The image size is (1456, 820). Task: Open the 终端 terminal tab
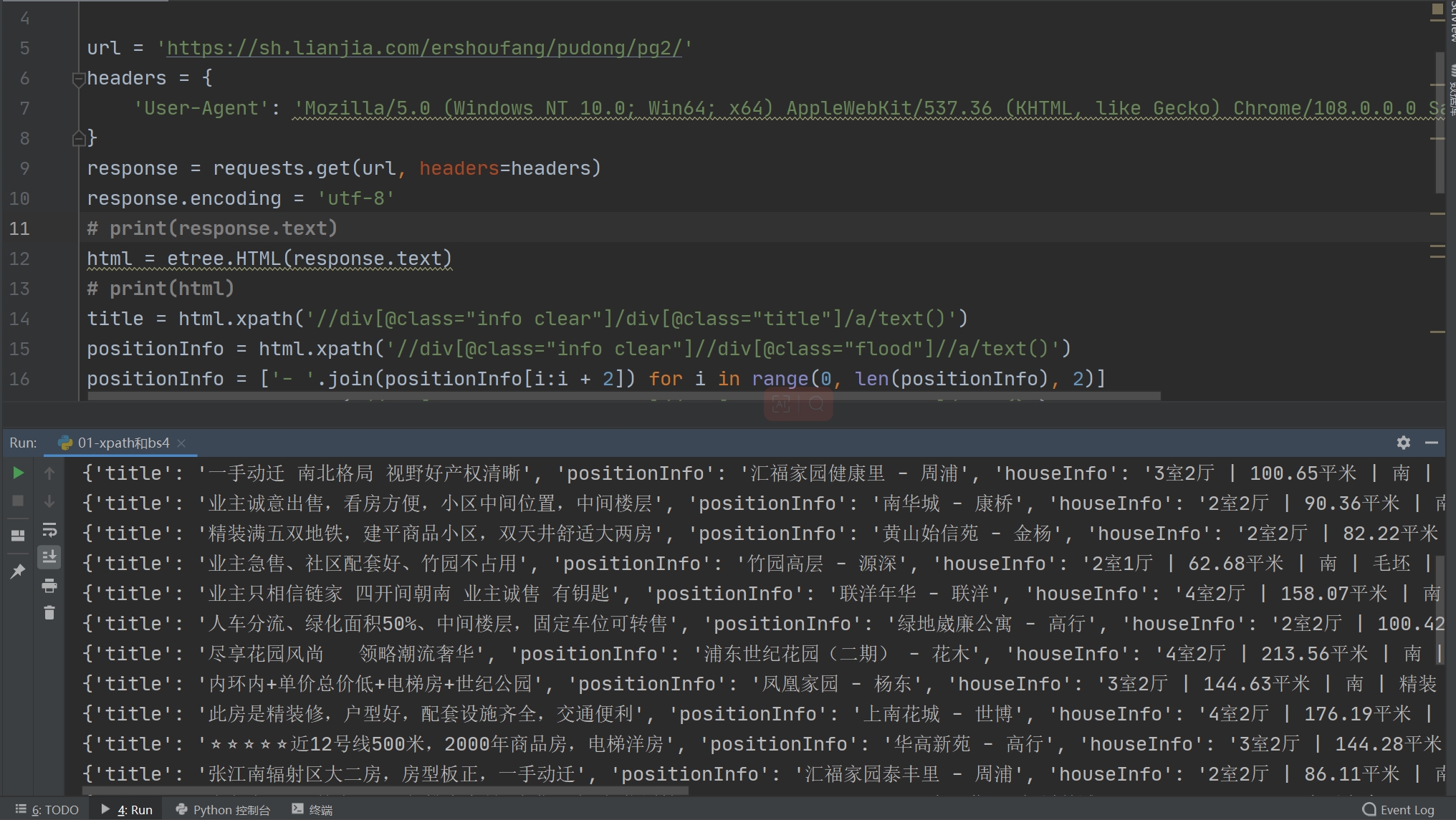312,809
